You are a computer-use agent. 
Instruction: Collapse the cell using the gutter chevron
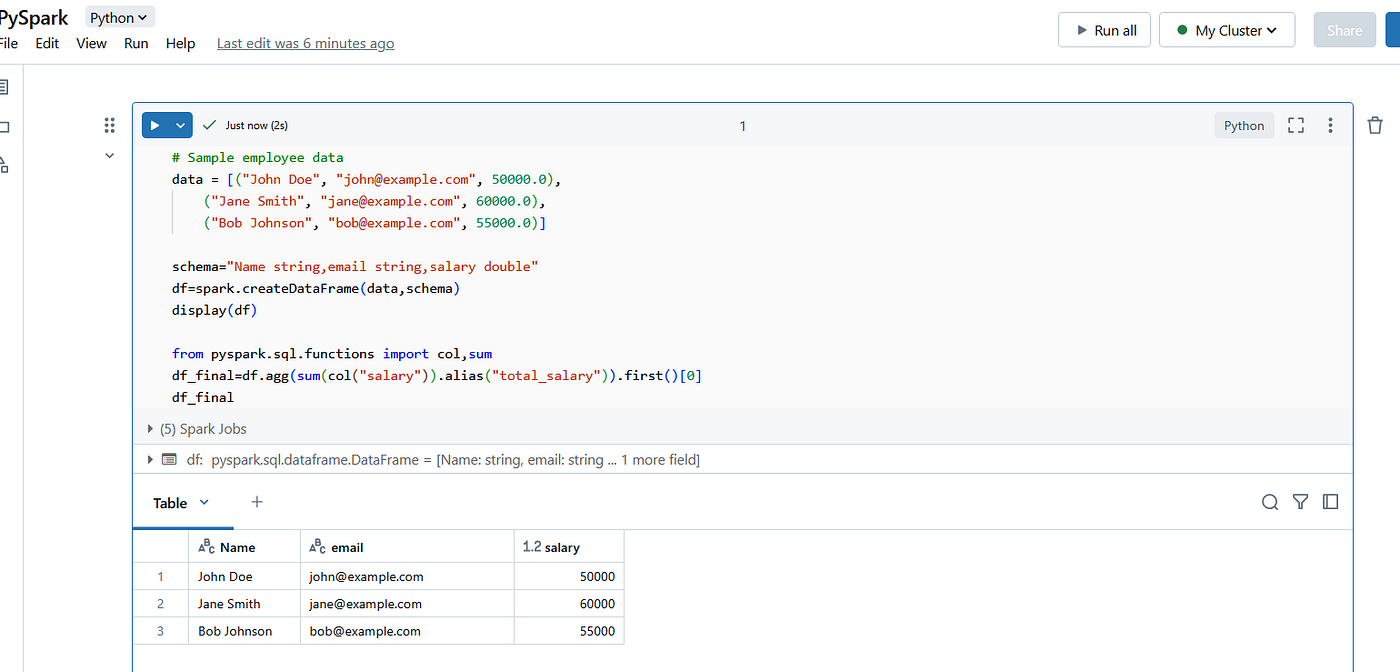click(109, 156)
